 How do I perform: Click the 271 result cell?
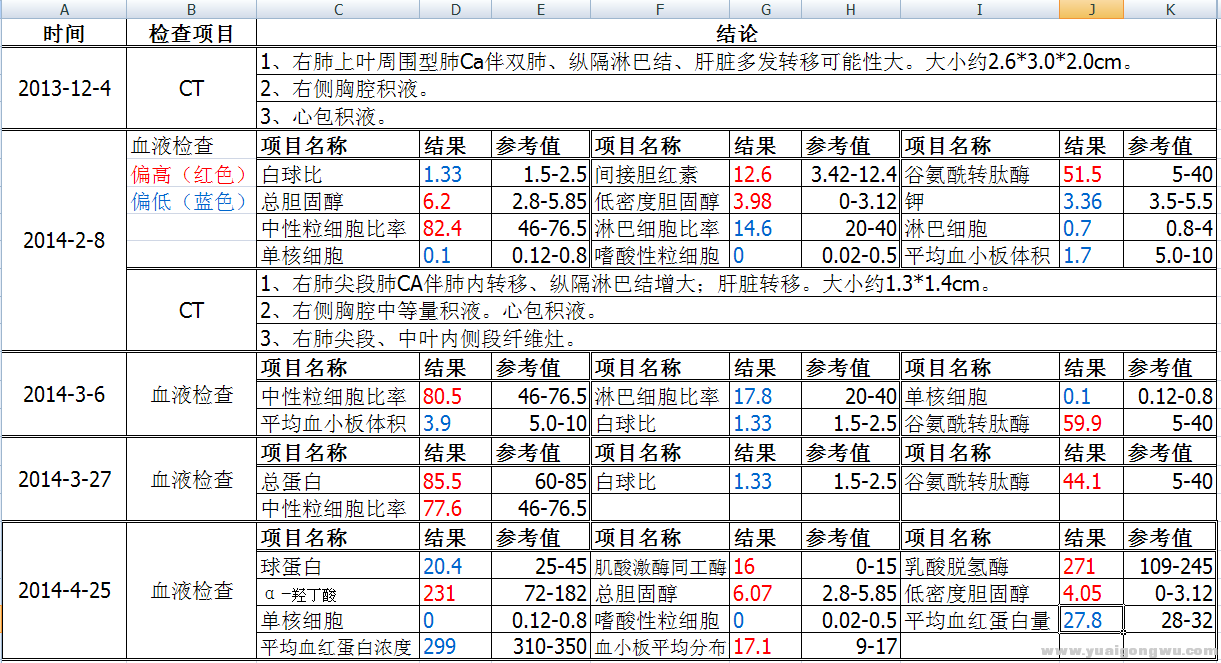[x=1092, y=566]
